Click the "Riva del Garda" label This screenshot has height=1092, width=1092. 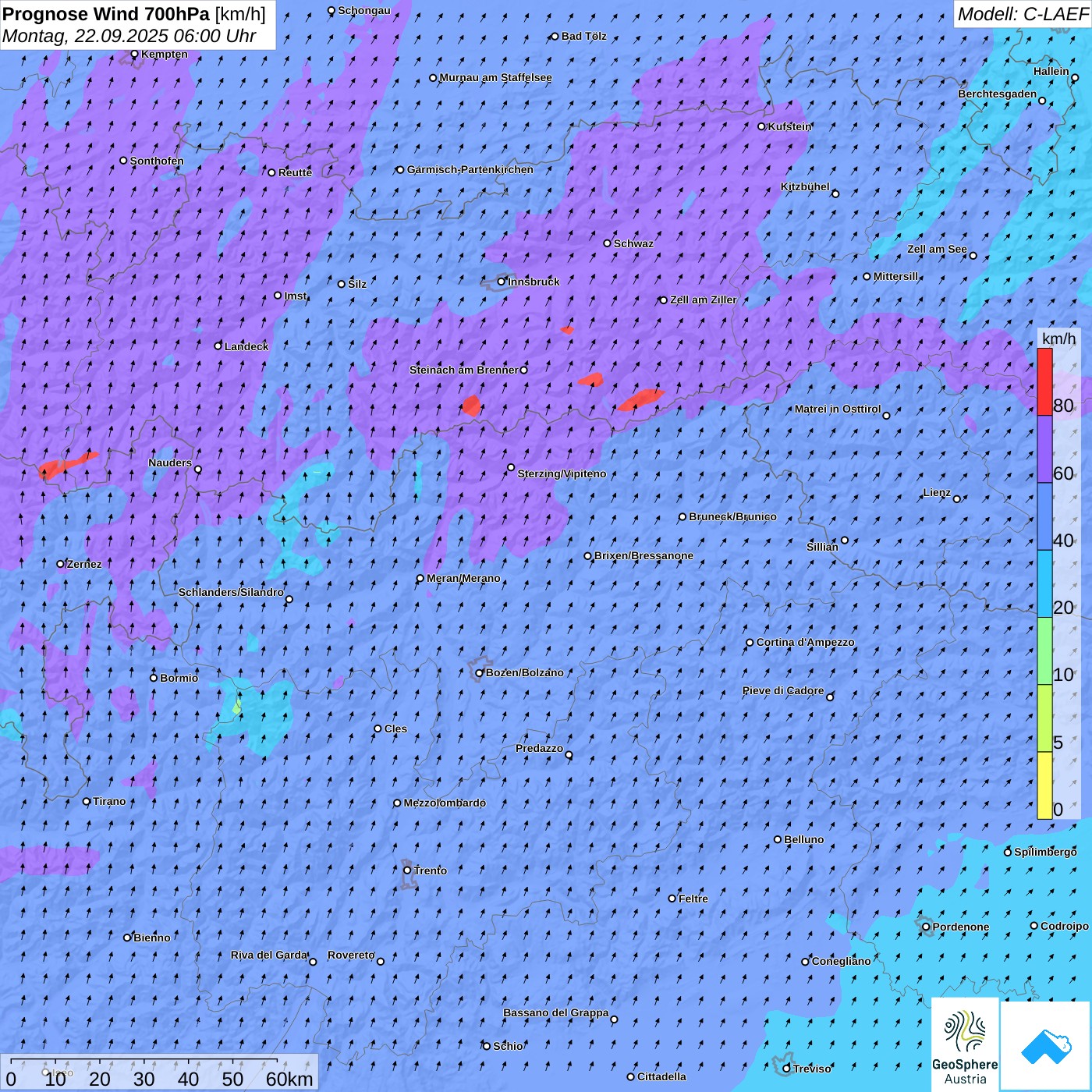(x=269, y=955)
